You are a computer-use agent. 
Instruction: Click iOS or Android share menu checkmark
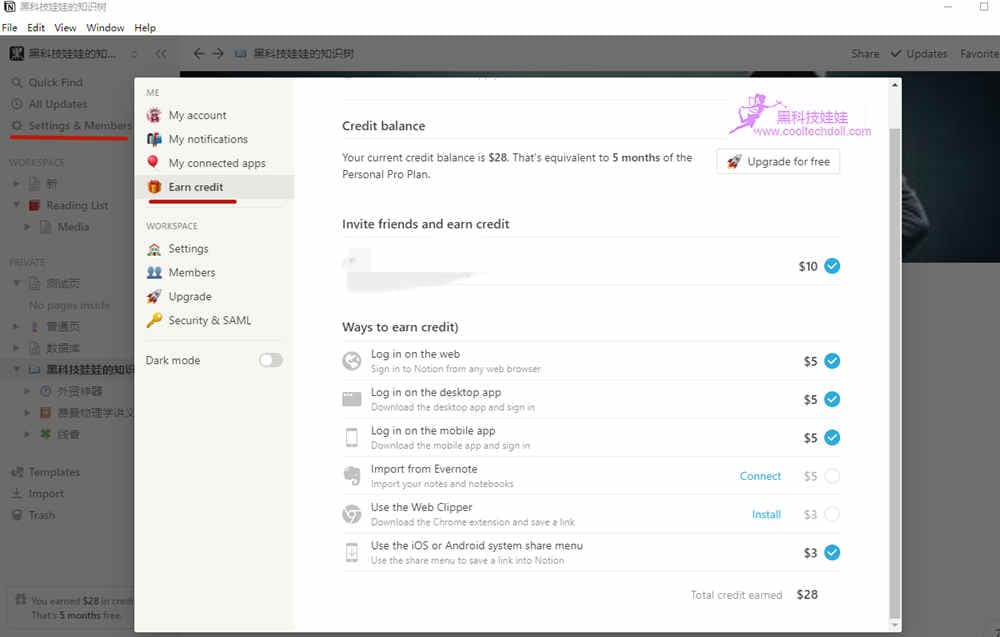pos(832,553)
